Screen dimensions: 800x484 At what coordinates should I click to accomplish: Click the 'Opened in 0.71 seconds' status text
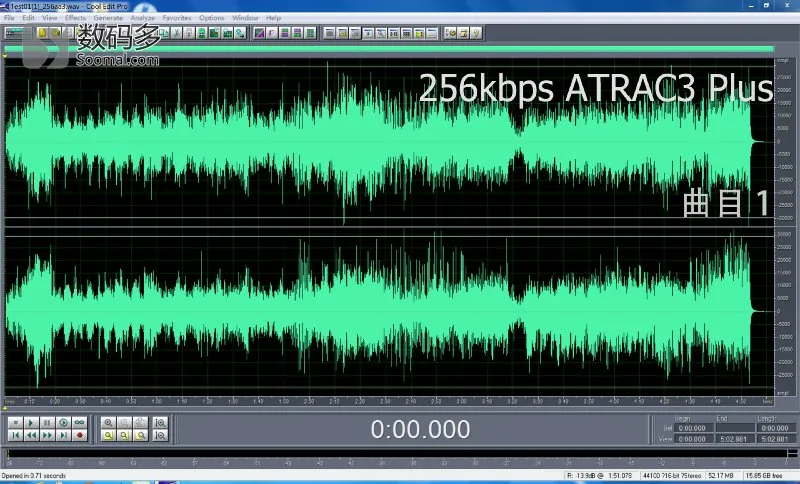point(34,476)
